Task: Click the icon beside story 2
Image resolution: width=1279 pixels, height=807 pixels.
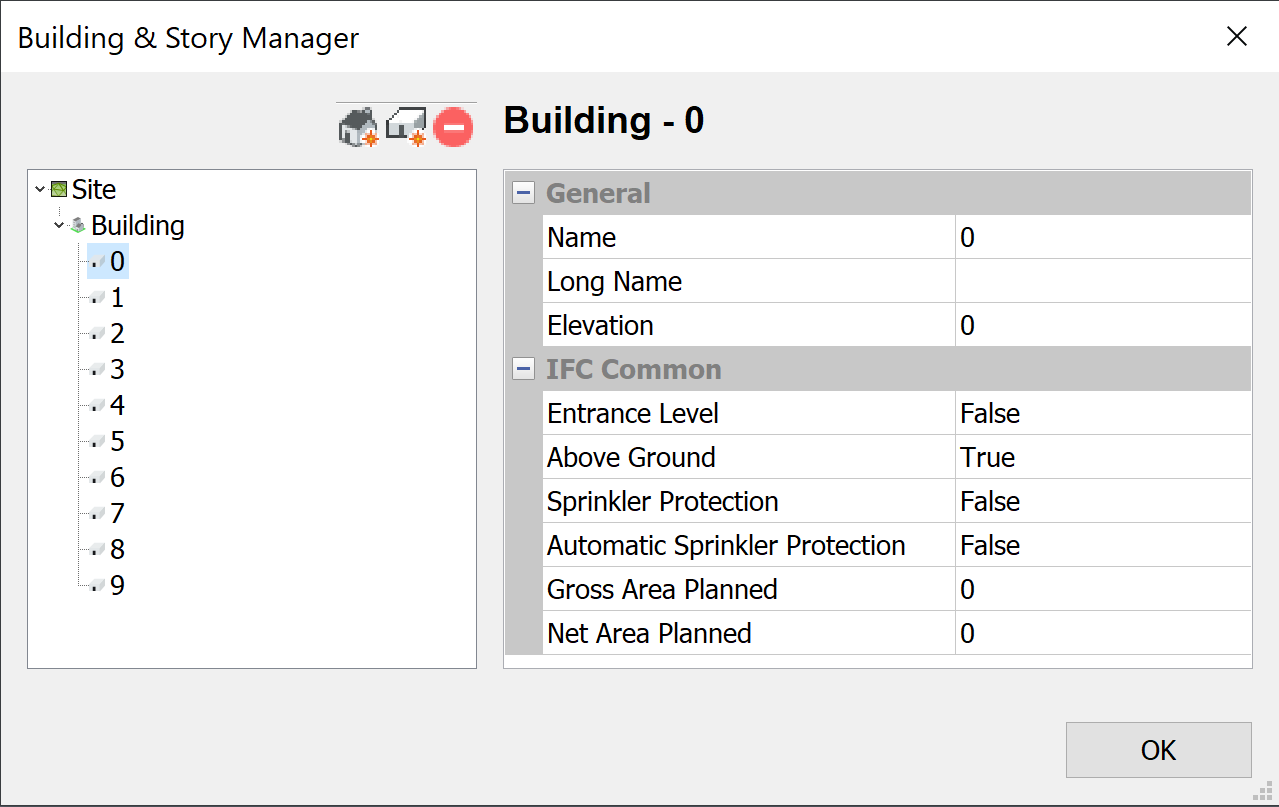Action: [x=97, y=334]
